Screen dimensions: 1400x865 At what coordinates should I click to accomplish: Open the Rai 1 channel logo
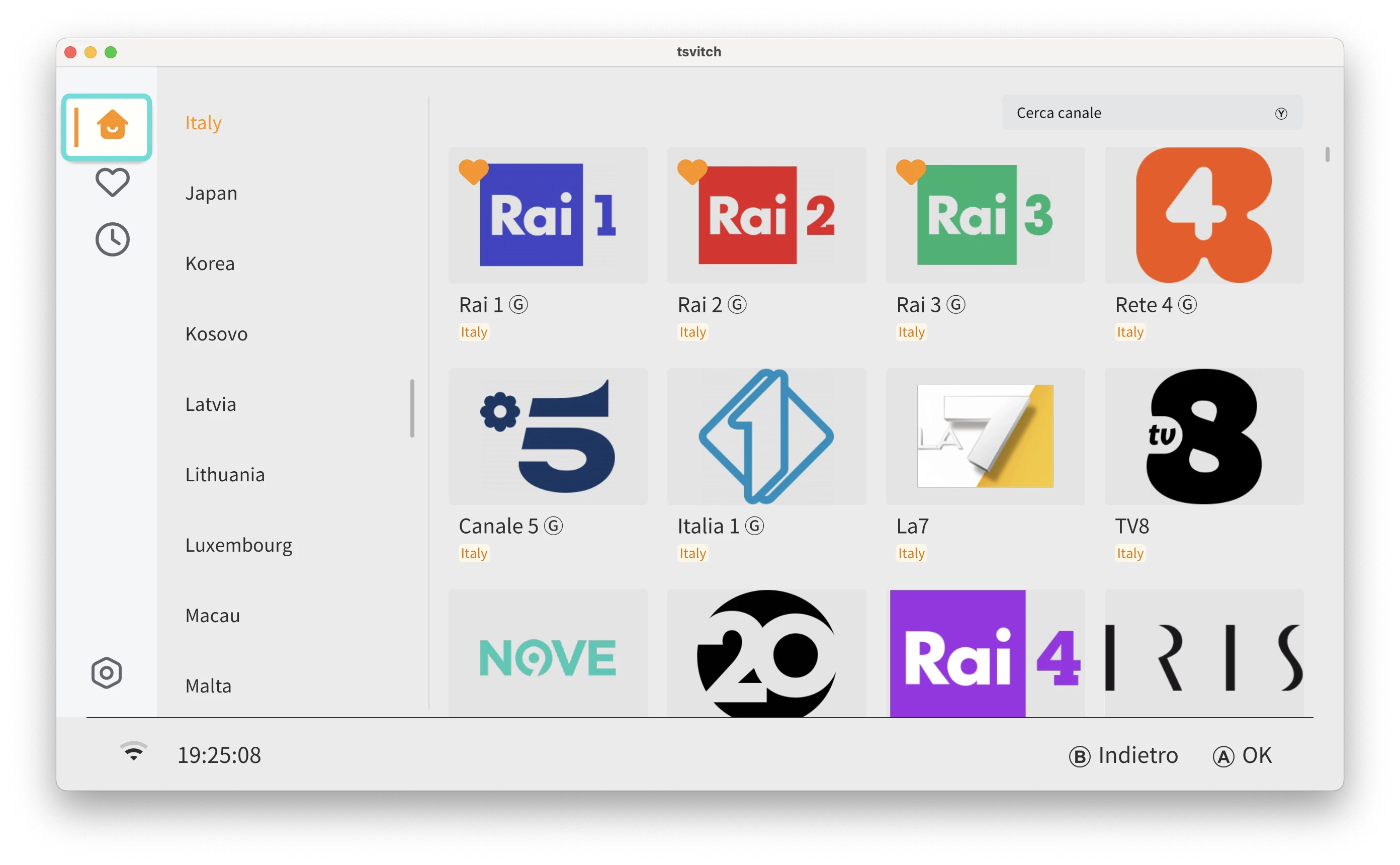[x=548, y=215]
